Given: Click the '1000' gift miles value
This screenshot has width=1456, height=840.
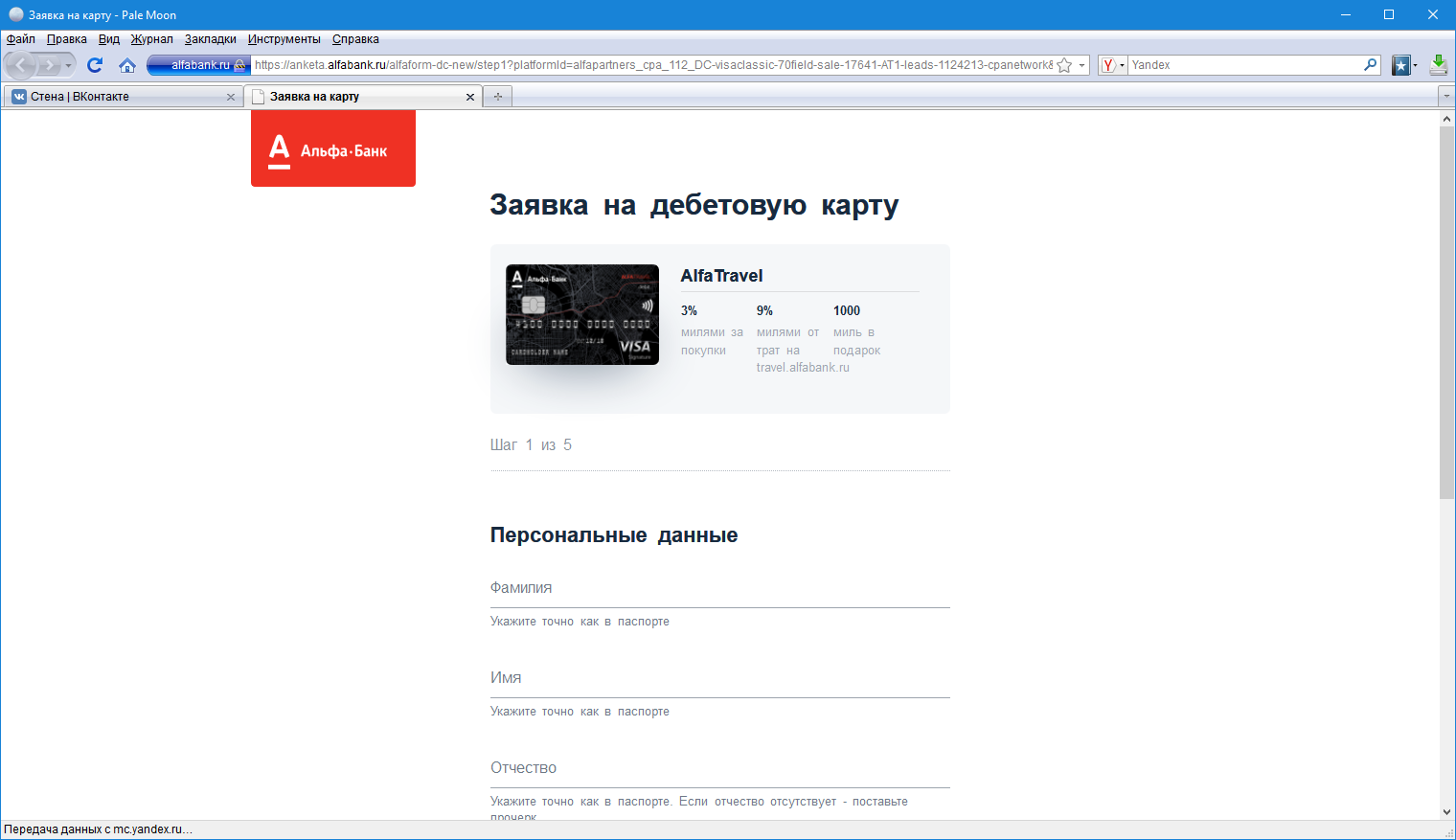Looking at the screenshot, I should pos(847,310).
